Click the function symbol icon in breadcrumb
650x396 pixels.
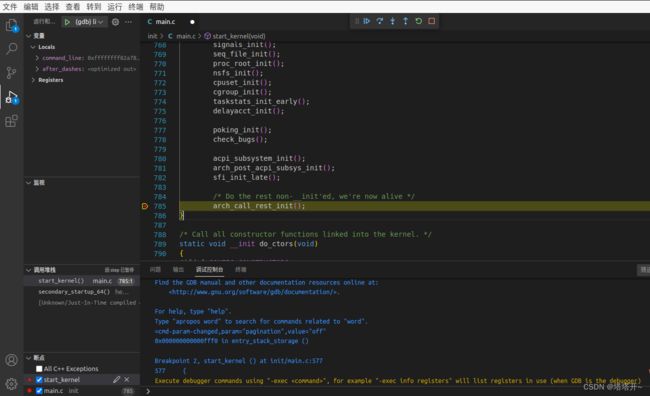tap(207, 36)
